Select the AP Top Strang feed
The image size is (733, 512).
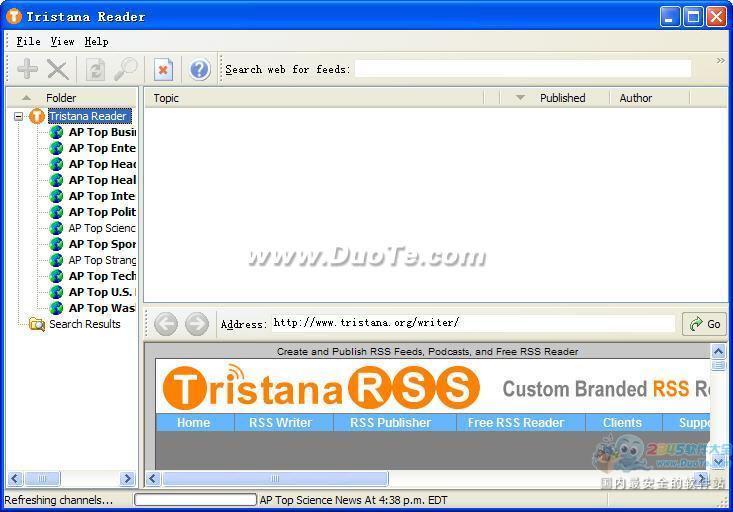pyautogui.click(x=102, y=260)
